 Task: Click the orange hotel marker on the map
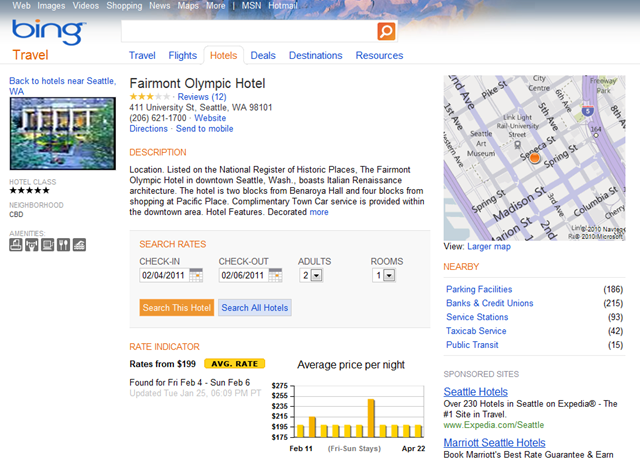coord(534,158)
